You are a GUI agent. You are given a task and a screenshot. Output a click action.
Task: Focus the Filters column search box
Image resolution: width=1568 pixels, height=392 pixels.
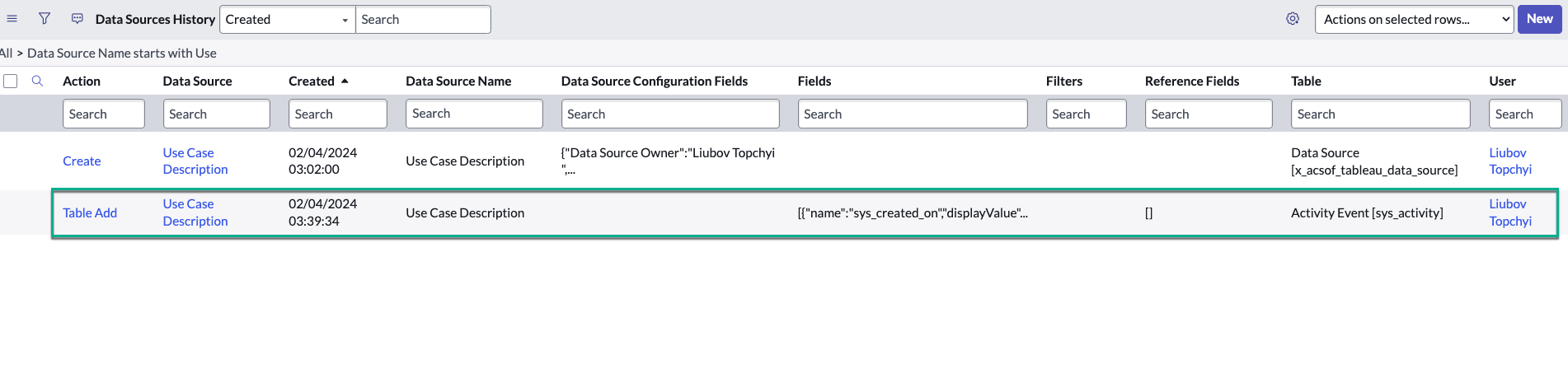[x=1087, y=114]
